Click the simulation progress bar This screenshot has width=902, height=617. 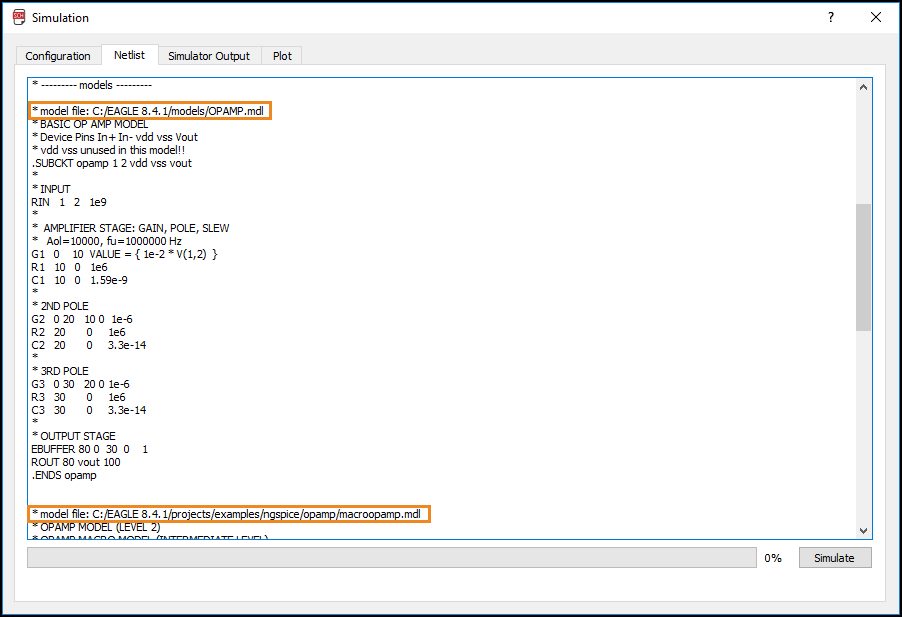click(x=392, y=558)
